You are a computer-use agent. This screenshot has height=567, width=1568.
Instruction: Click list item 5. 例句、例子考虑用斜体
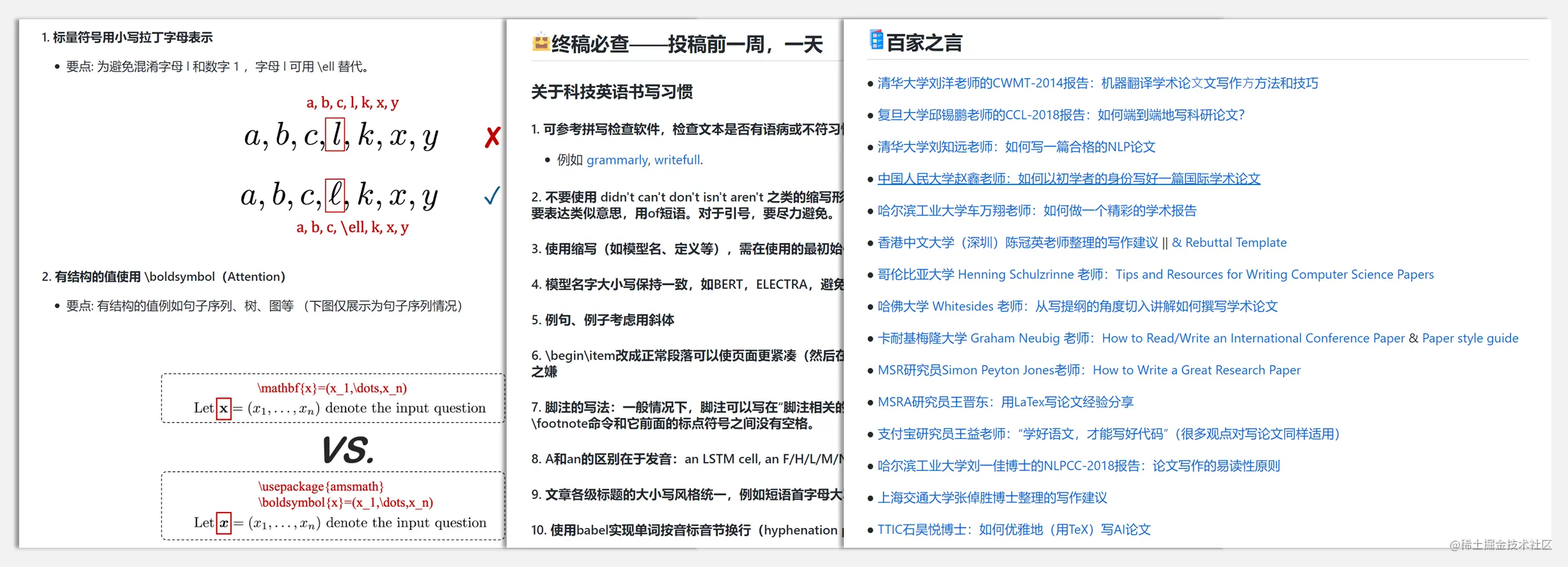pyautogui.click(x=603, y=320)
